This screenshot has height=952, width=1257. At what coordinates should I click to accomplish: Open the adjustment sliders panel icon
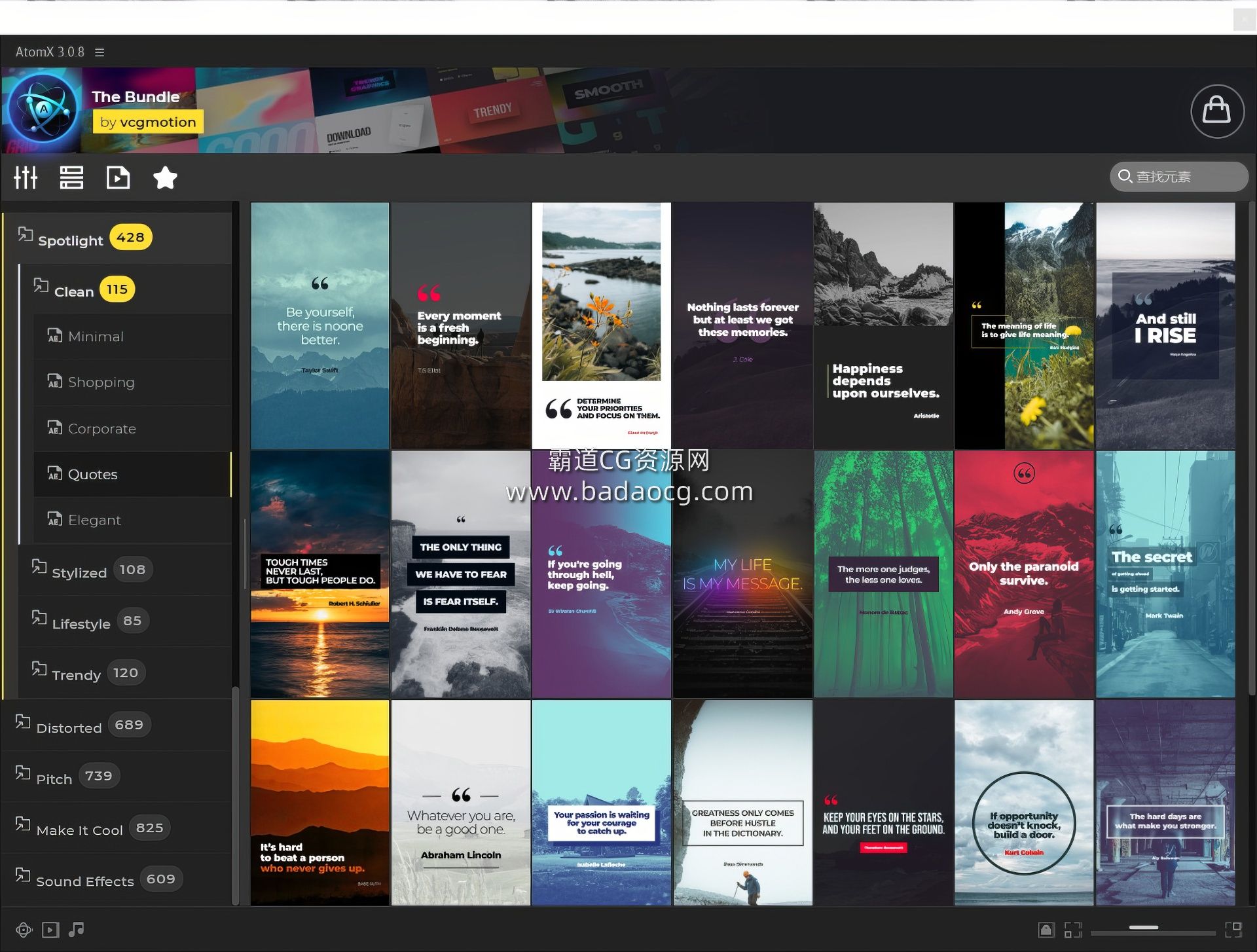click(26, 177)
